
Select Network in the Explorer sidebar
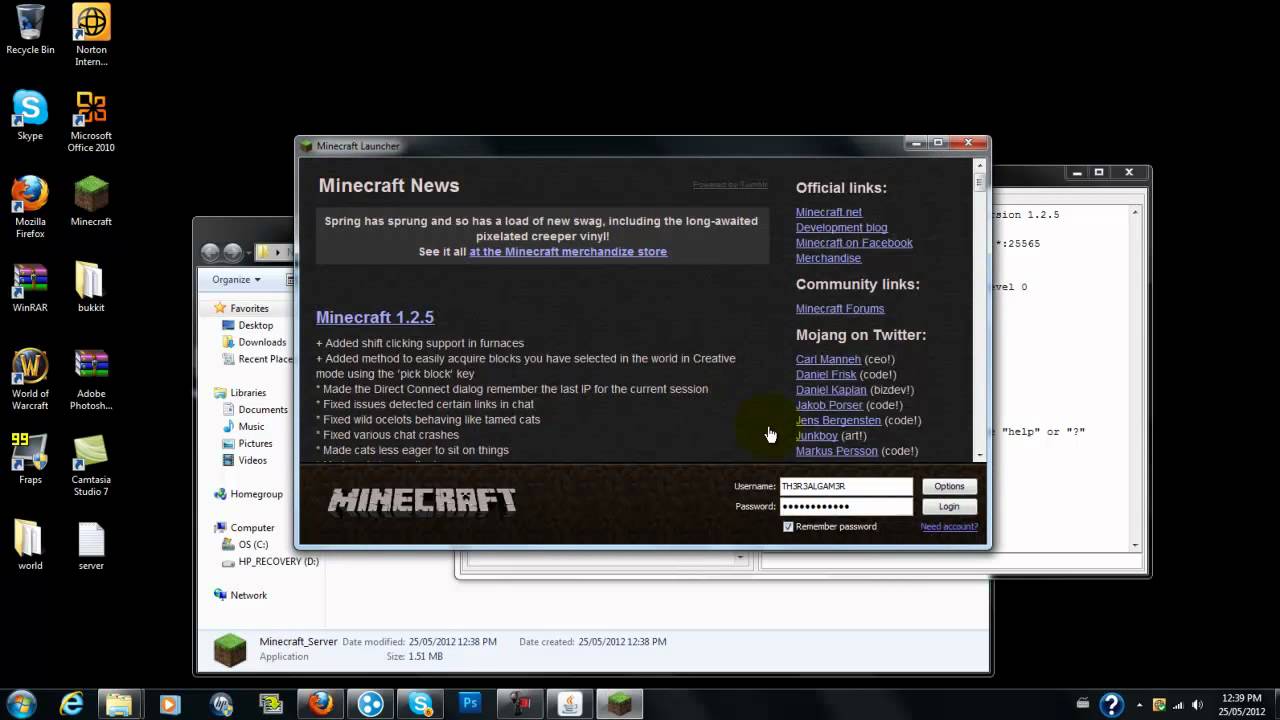pos(249,595)
